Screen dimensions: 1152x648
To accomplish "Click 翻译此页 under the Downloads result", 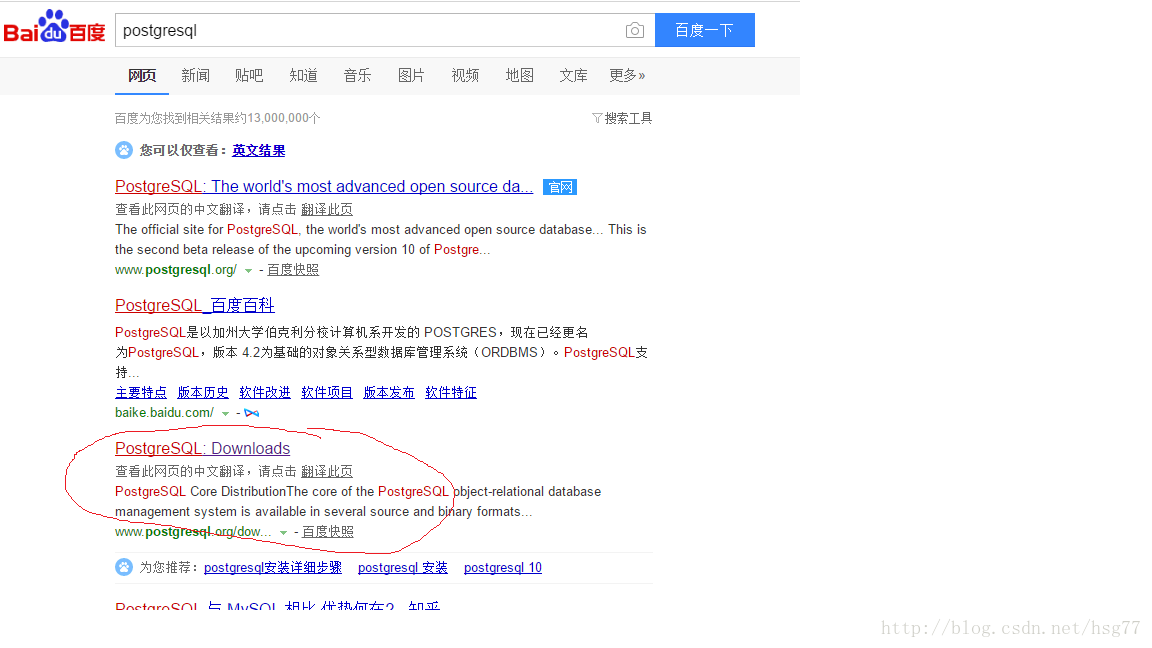I will (327, 471).
